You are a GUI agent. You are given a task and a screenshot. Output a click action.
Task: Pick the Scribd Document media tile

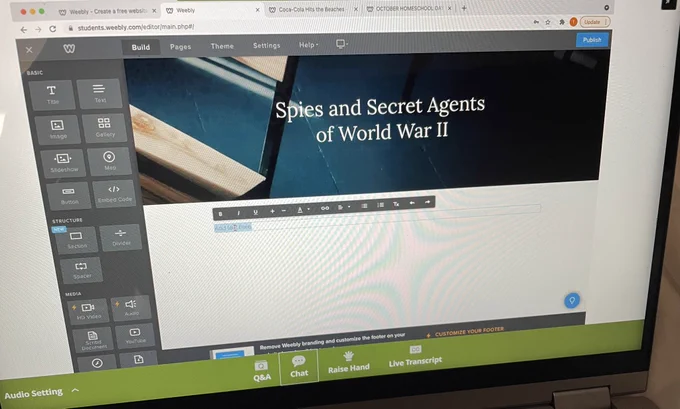[93, 340]
